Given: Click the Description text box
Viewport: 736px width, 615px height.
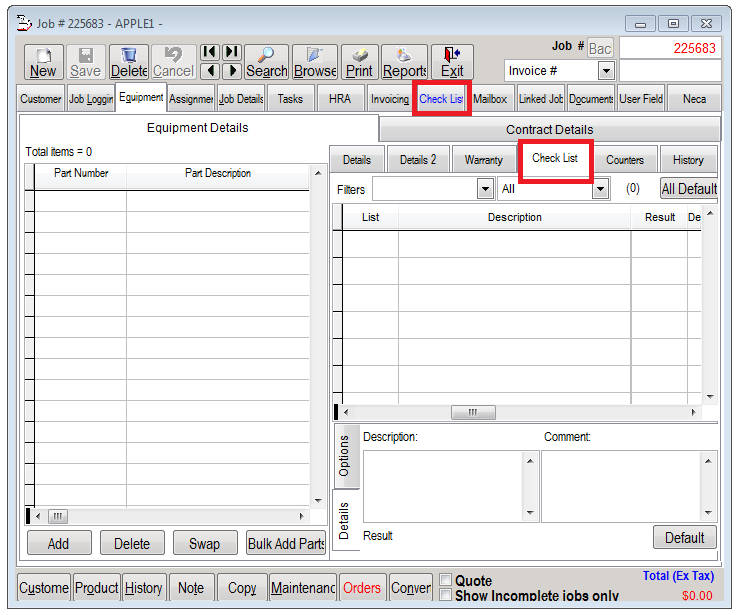Looking at the screenshot, I should point(443,485).
